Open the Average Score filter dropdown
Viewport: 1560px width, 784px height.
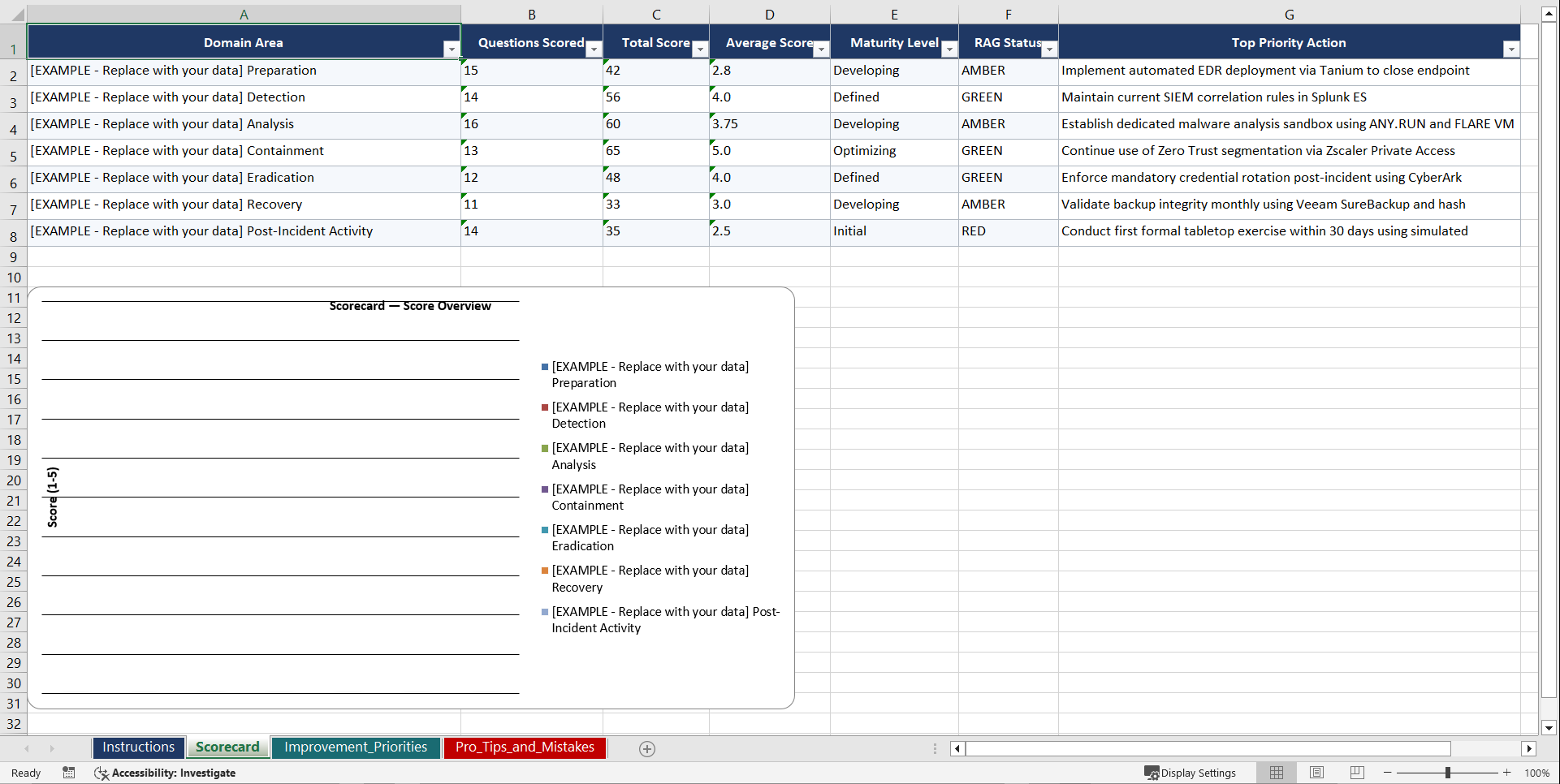[821, 50]
